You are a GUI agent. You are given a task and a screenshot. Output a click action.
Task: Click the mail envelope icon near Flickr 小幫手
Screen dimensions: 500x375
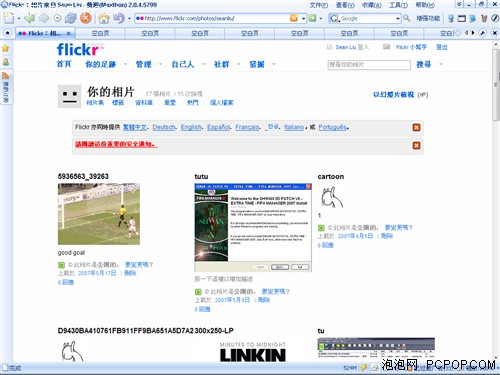click(386, 47)
